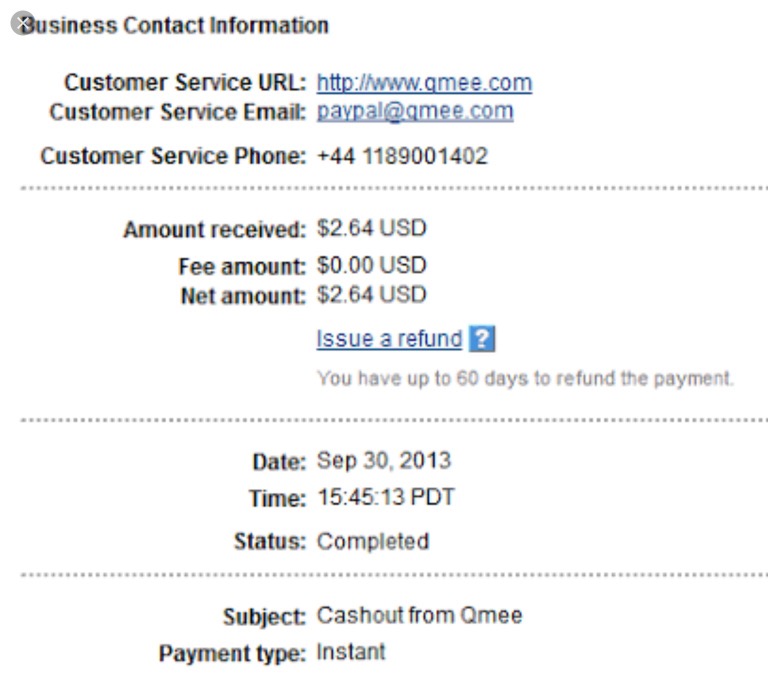Screen dimensions: 768x676
Task: Click the blue question mark help icon
Action: point(482,339)
